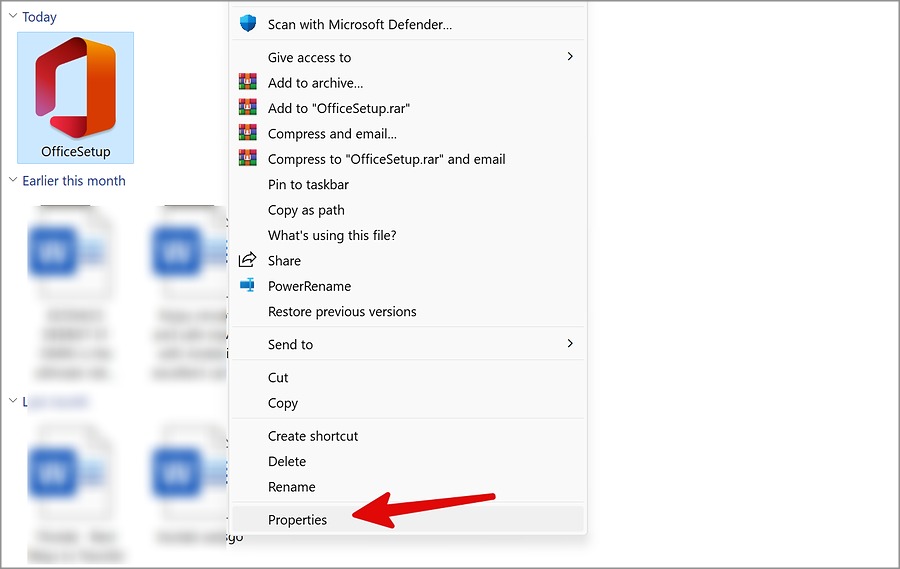Choose the Copy command
This screenshot has height=569, width=900.
click(x=408, y=402)
